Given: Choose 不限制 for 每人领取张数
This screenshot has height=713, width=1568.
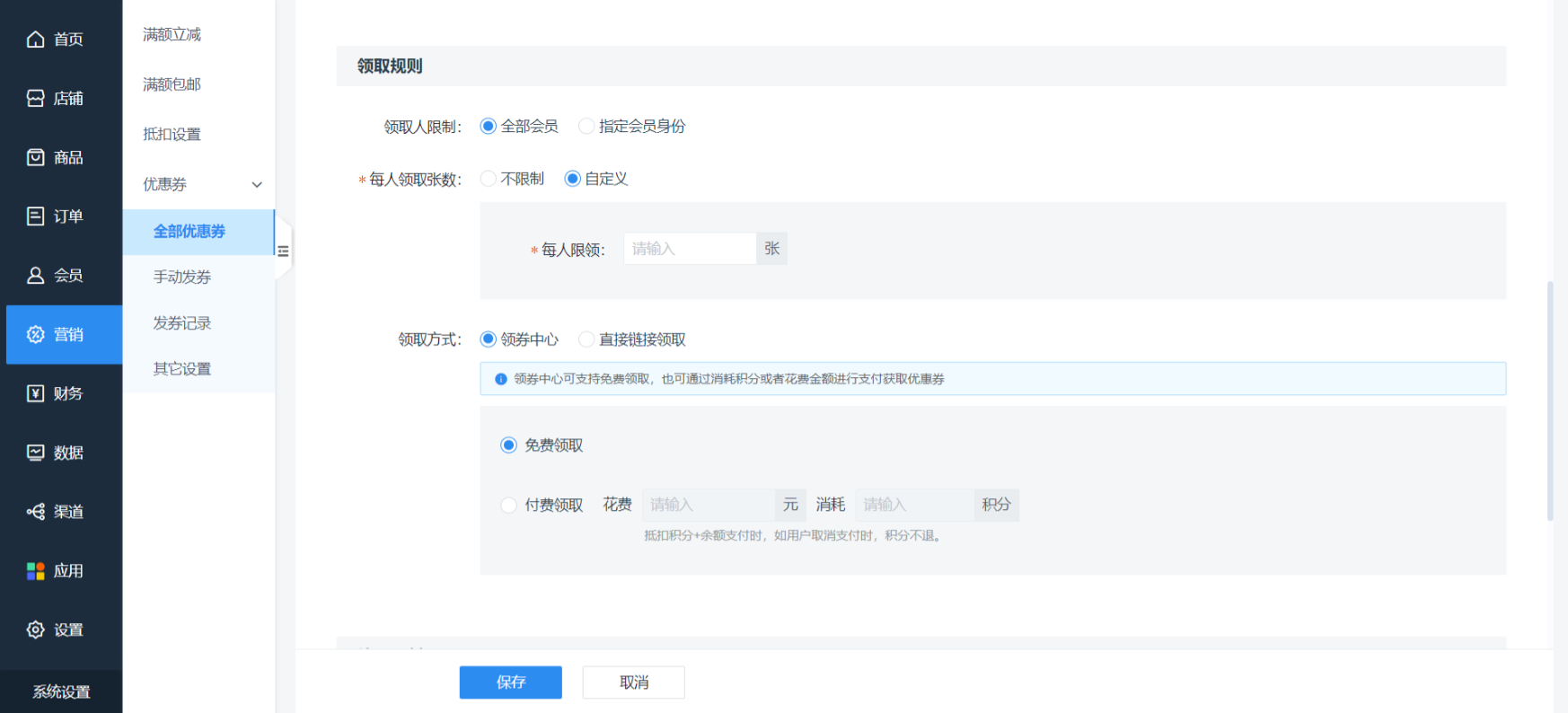Looking at the screenshot, I should coord(489,179).
